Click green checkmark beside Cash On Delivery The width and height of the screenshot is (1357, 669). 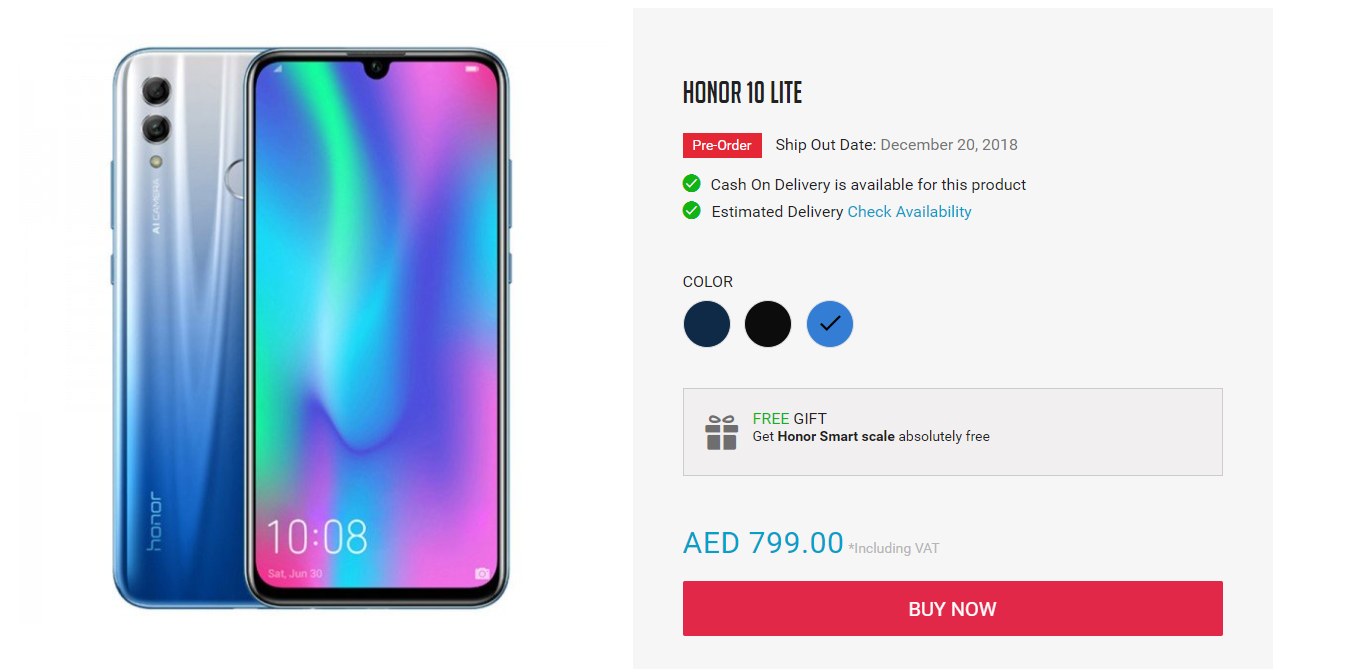(691, 183)
